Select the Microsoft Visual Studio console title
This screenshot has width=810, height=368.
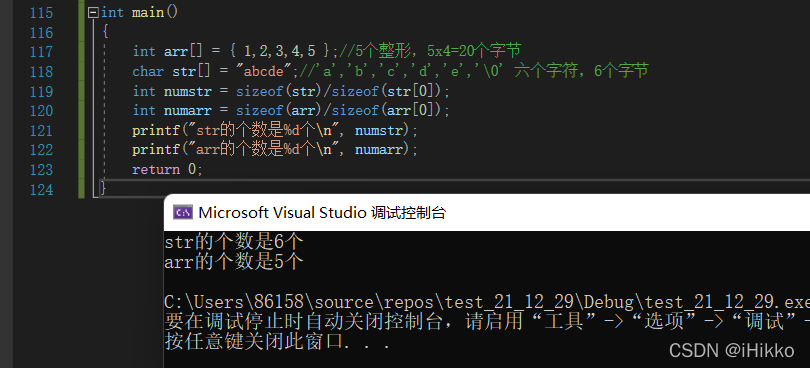(x=322, y=212)
